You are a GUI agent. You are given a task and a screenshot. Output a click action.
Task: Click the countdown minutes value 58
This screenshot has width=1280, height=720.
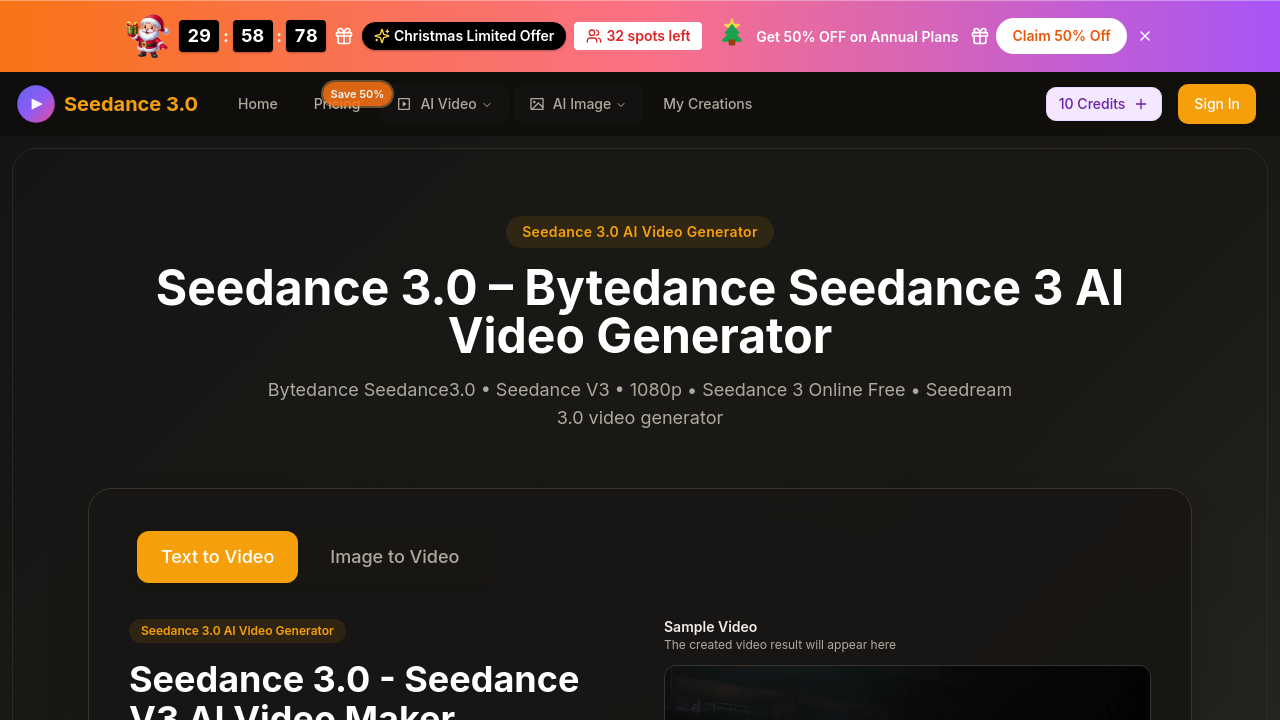click(253, 36)
